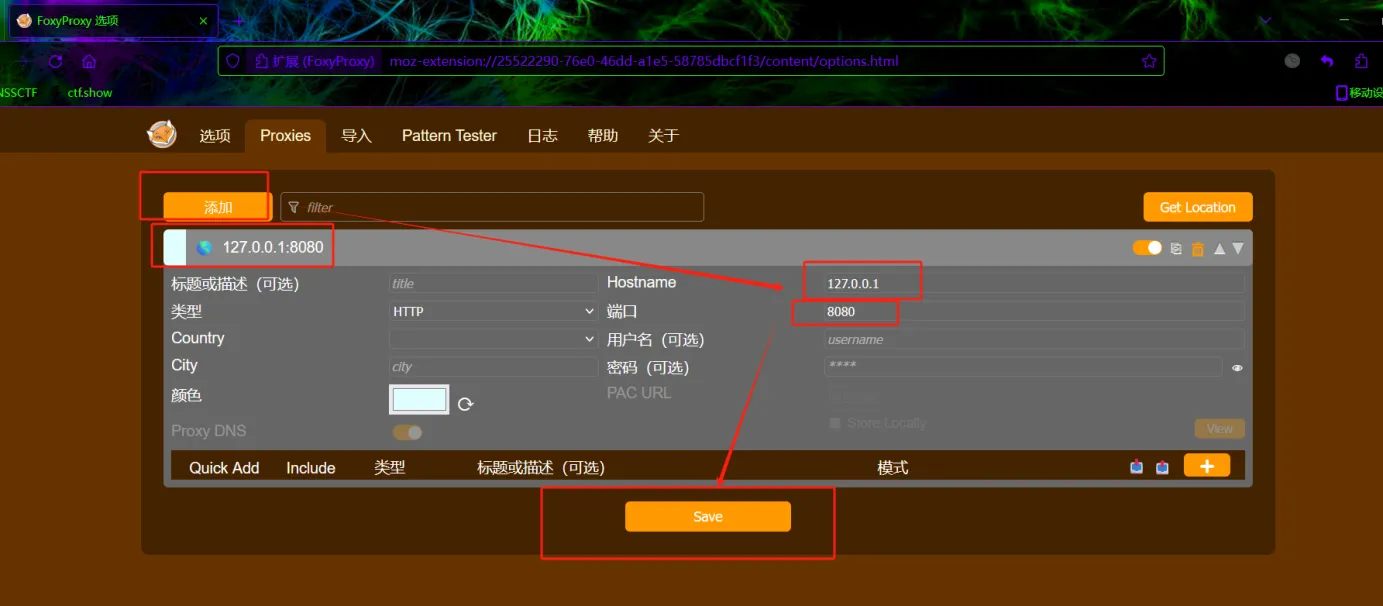Open the site shield information icon
Screen dimensions: 1383x606
pos(233,61)
